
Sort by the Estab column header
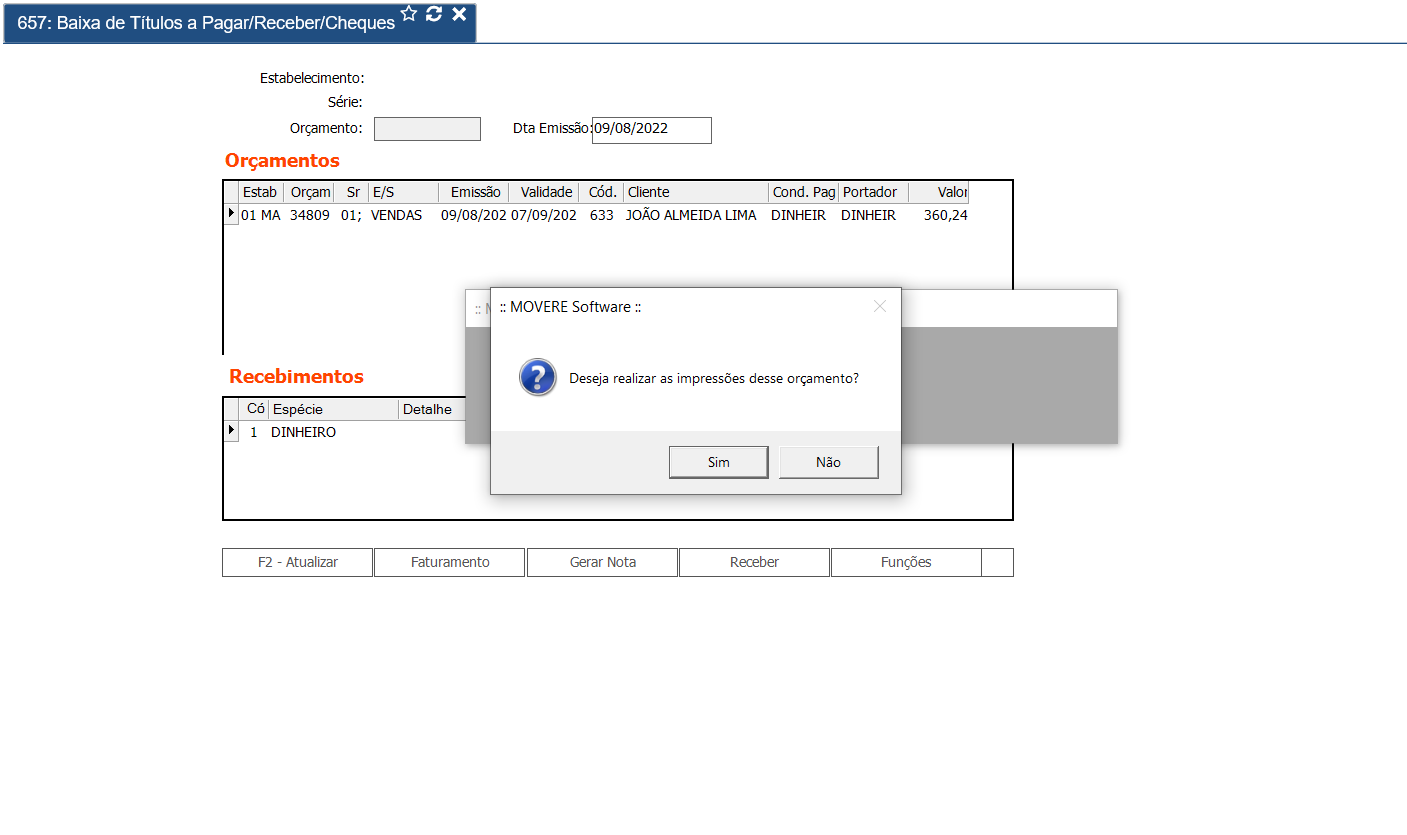[x=261, y=192]
